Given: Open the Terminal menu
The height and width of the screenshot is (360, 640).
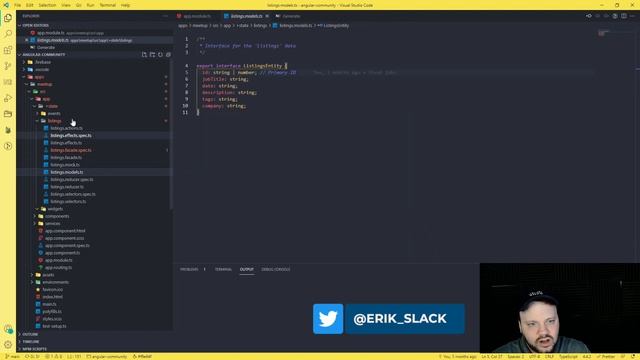Looking at the screenshot, I should click(x=108, y=5).
